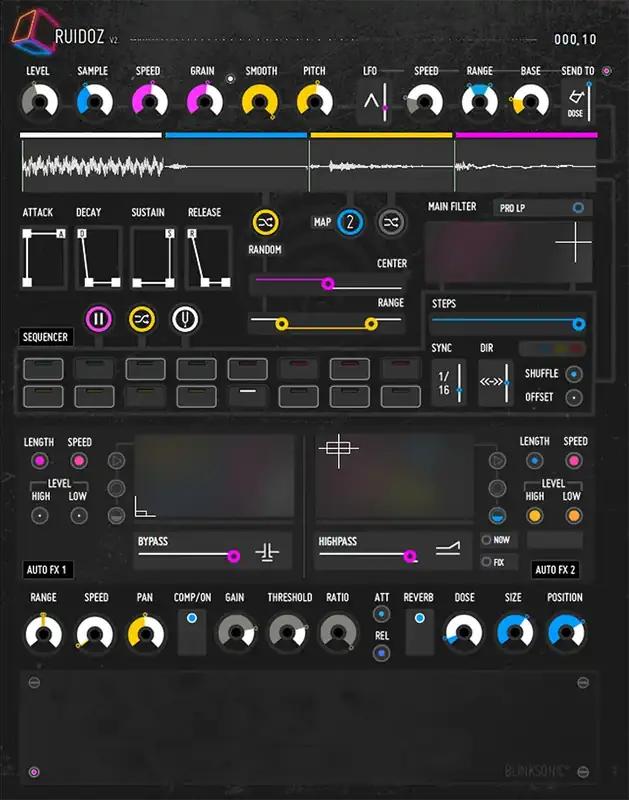Enable the FIX radio option
629x800 pixels.
tap(486, 562)
